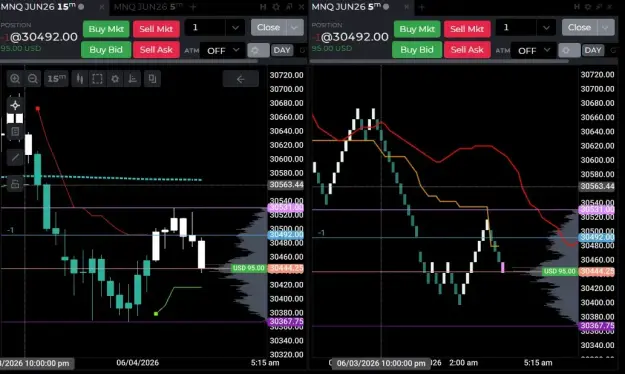
Task: Click quantity field in right panel
Action: tap(517, 28)
